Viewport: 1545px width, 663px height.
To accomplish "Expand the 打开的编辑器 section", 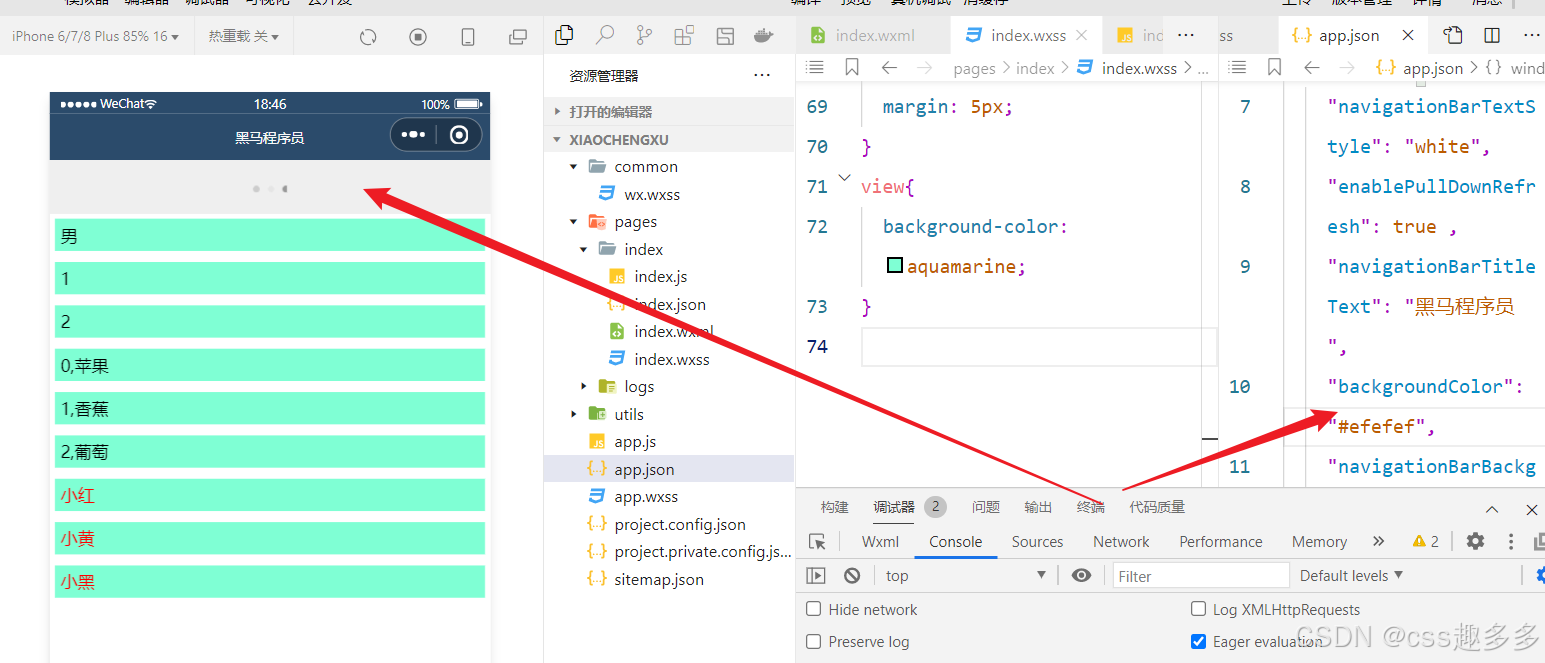I will click(669, 111).
